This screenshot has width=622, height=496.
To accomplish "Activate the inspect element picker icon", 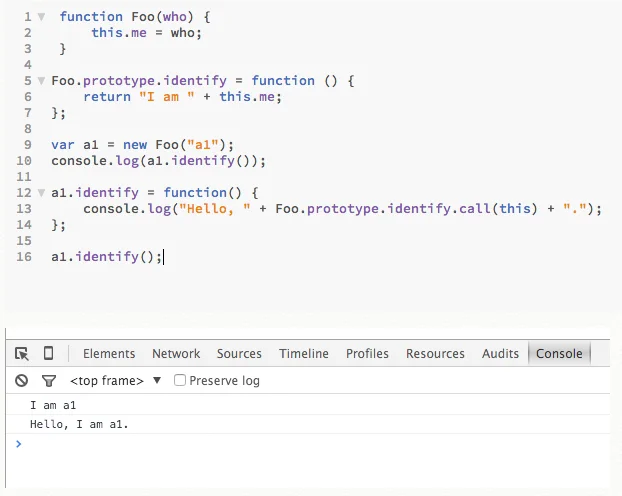I will [21, 353].
